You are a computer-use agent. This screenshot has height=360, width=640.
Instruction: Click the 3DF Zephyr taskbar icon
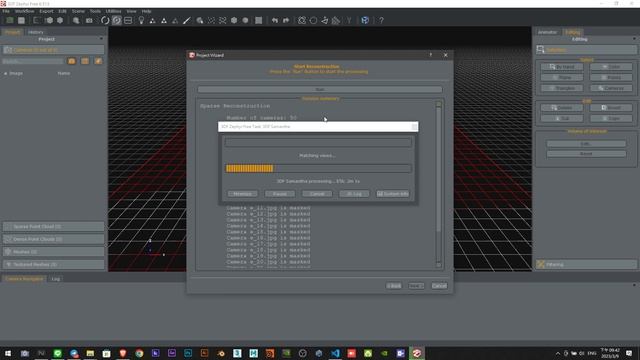tap(417, 353)
